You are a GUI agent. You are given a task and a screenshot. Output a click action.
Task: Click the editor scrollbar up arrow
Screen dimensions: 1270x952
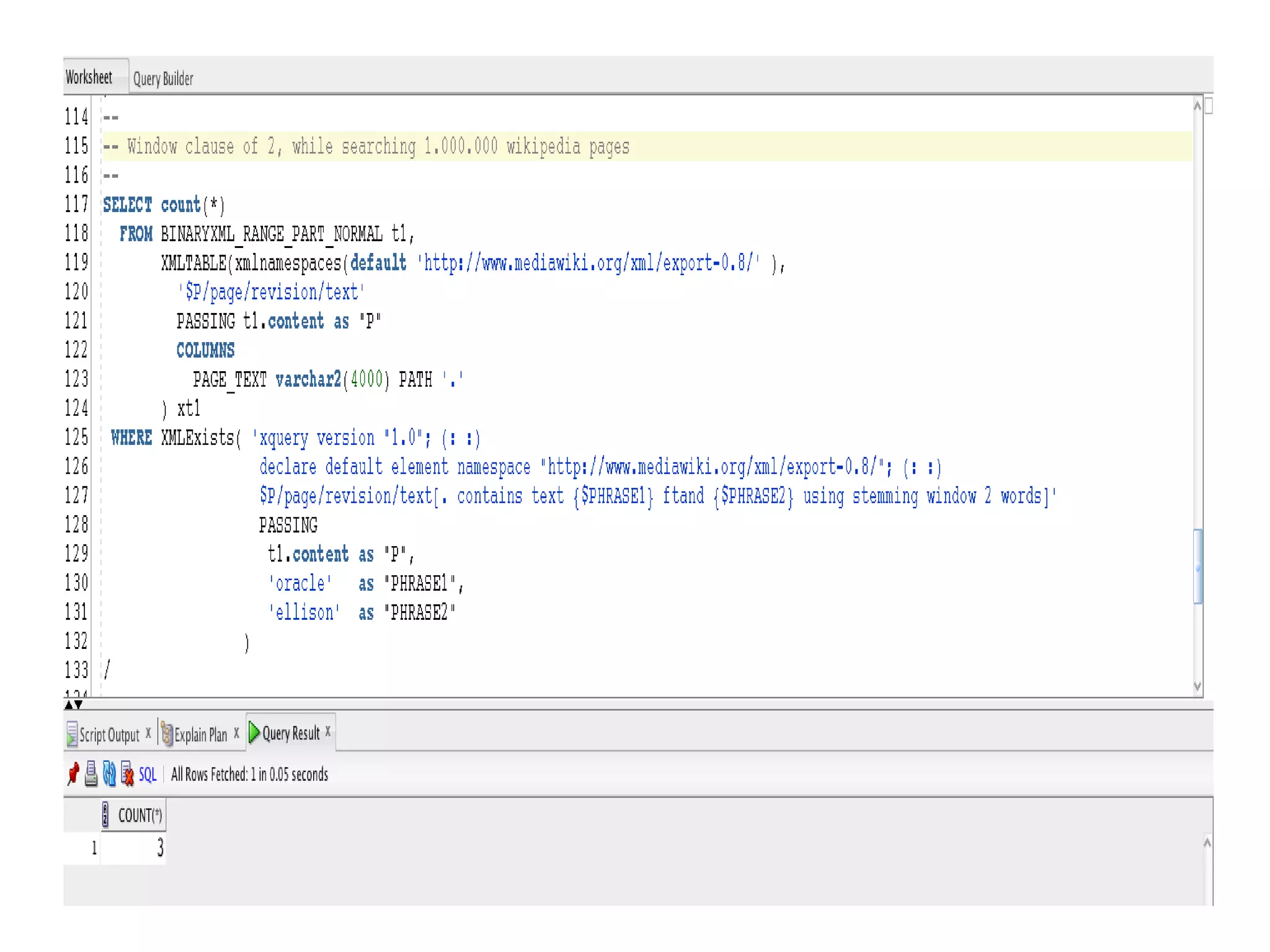[x=1197, y=106]
